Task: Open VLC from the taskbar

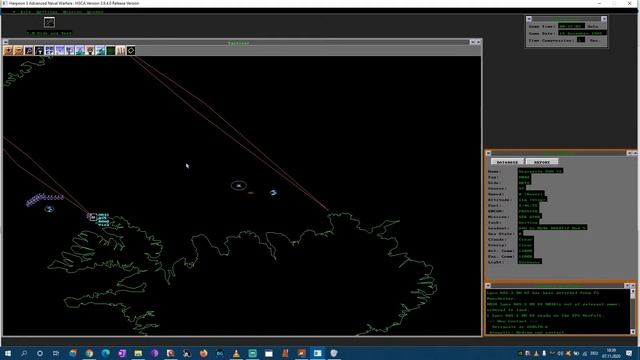Action: [236, 353]
